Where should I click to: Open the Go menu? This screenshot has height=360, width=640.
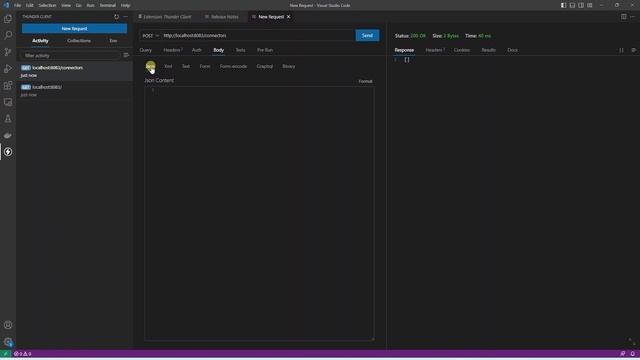point(79,5)
